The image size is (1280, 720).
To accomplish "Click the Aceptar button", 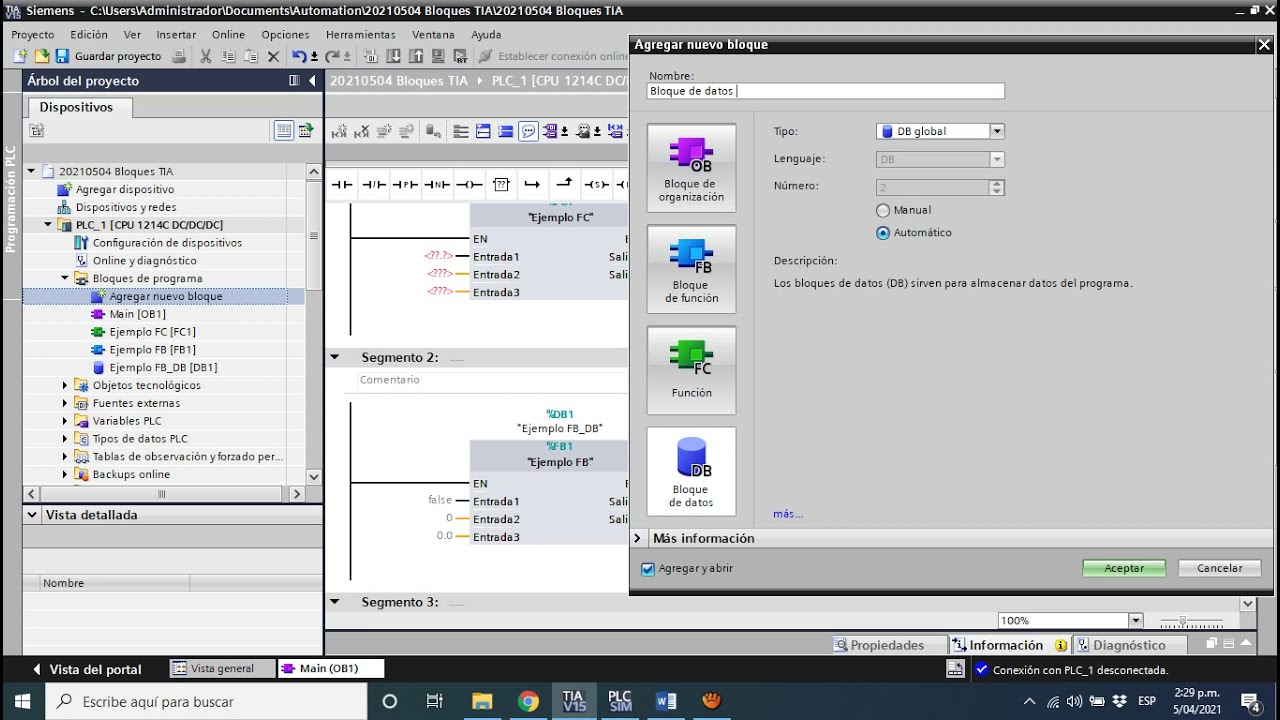I will click(x=1124, y=568).
